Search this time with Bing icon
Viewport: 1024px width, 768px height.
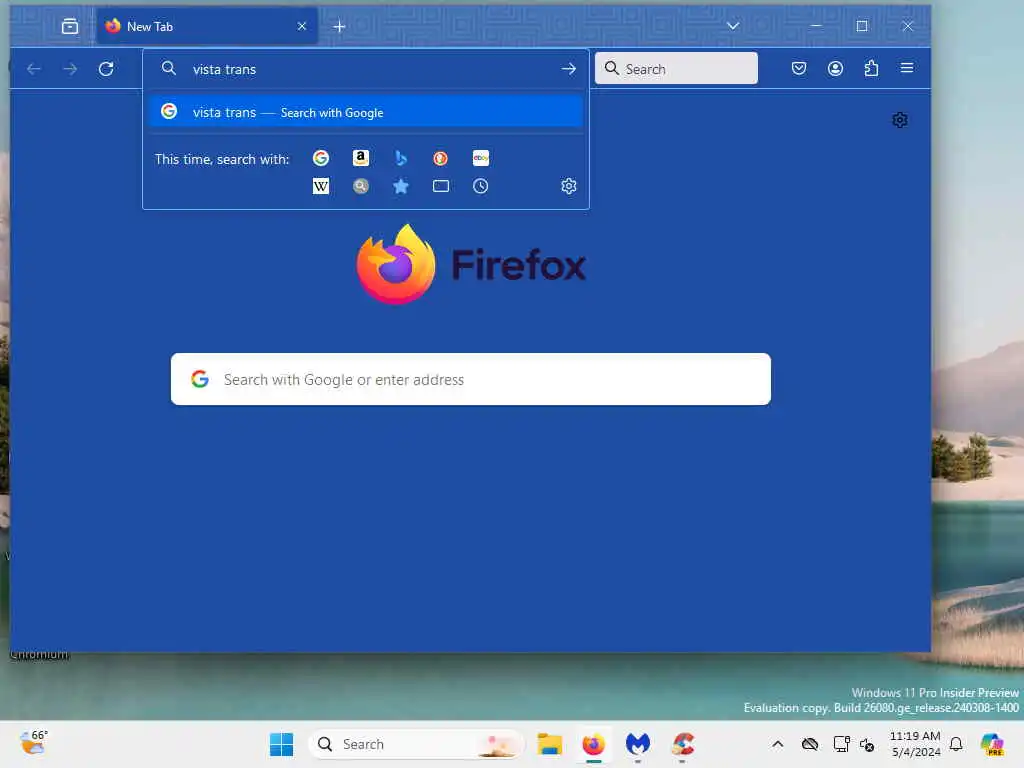point(401,158)
